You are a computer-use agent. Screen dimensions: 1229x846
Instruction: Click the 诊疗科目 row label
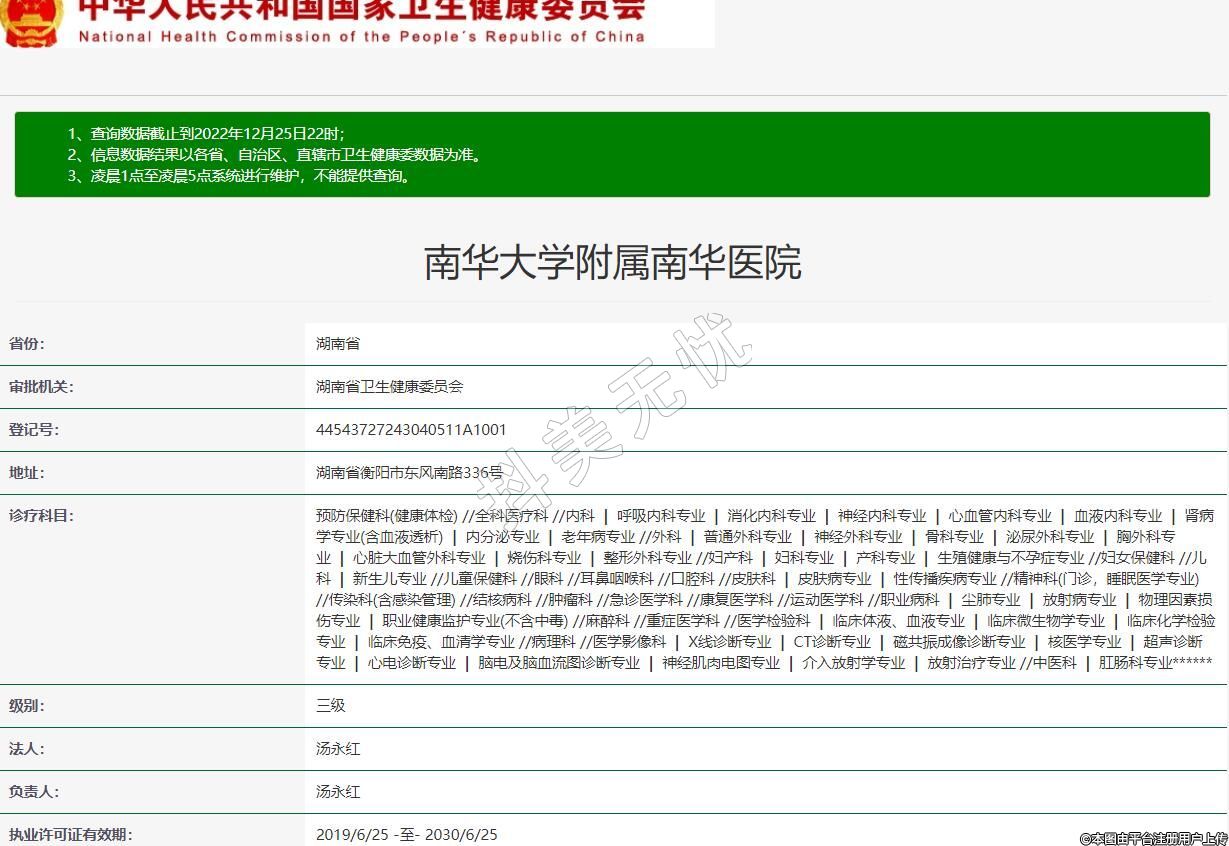(x=41, y=516)
